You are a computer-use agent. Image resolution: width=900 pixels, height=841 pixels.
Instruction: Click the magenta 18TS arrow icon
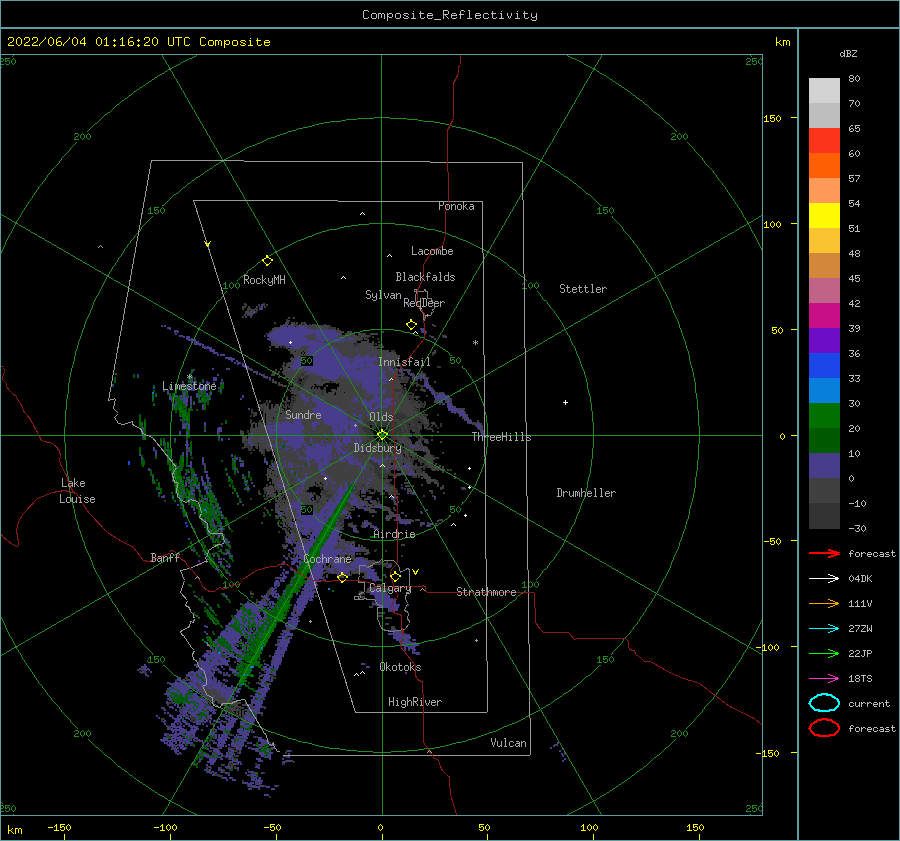tap(824, 679)
